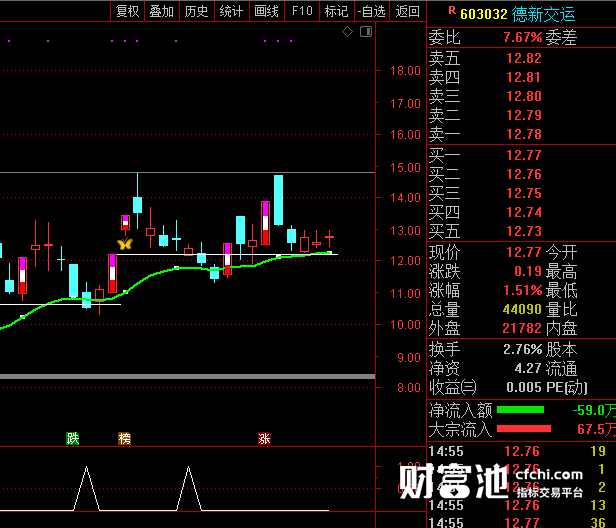This screenshot has height=528, width=616.
Task: Select stock code 603032
Action: click(484, 15)
